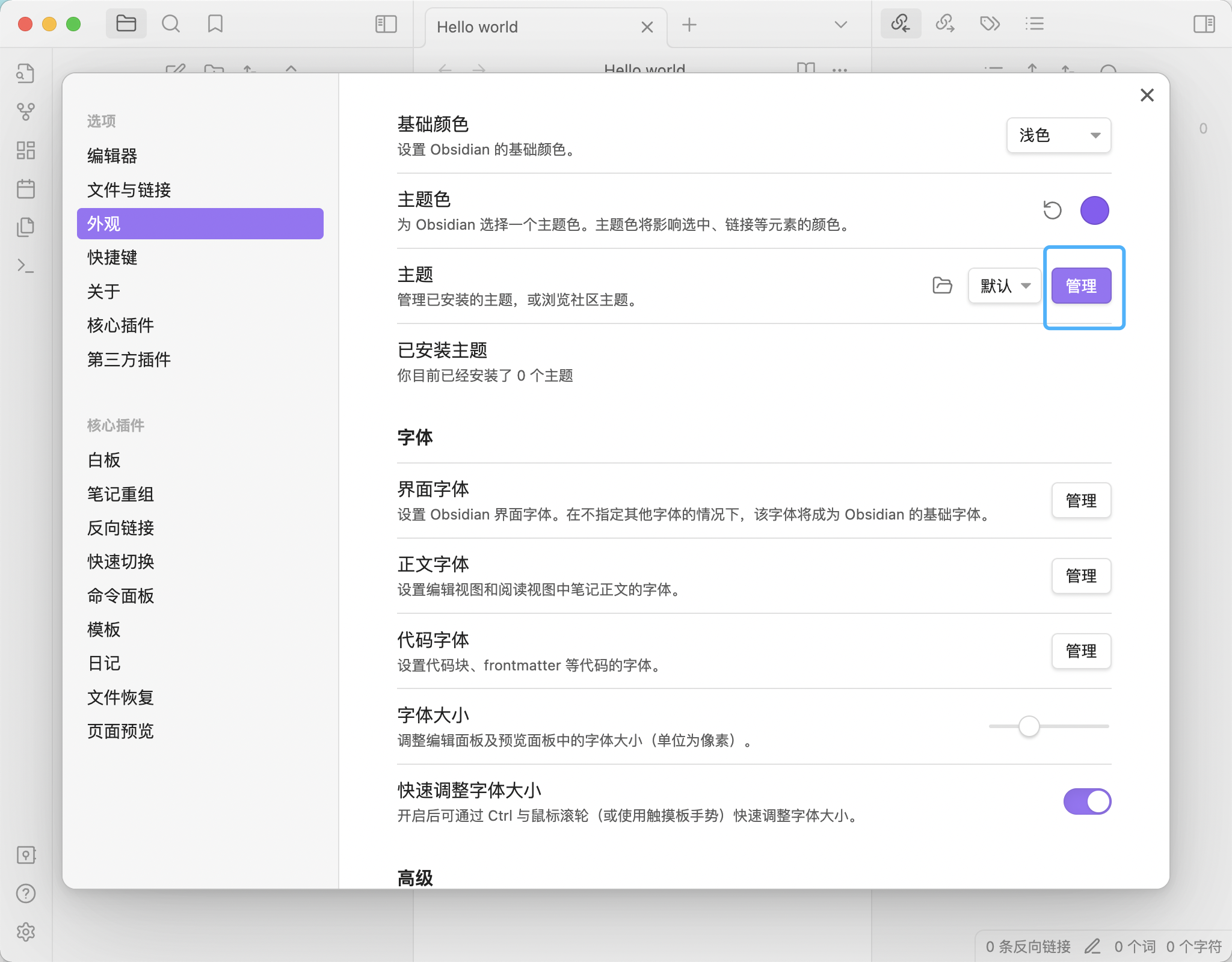Open the 浅色 base color dropdown
The image size is (1232, 962).
pyautogui.click(x=1058, y=135)
